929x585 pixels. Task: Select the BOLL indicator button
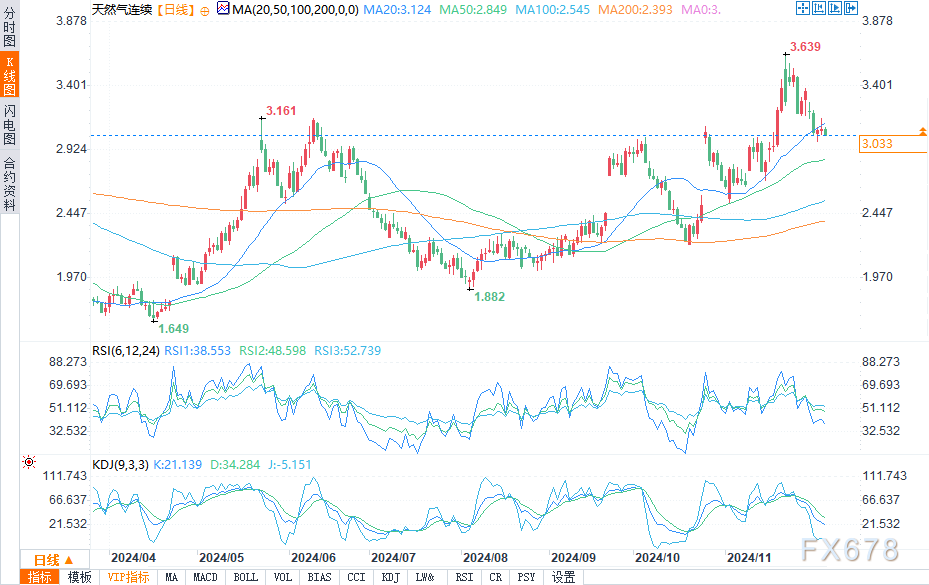[244, 577]
